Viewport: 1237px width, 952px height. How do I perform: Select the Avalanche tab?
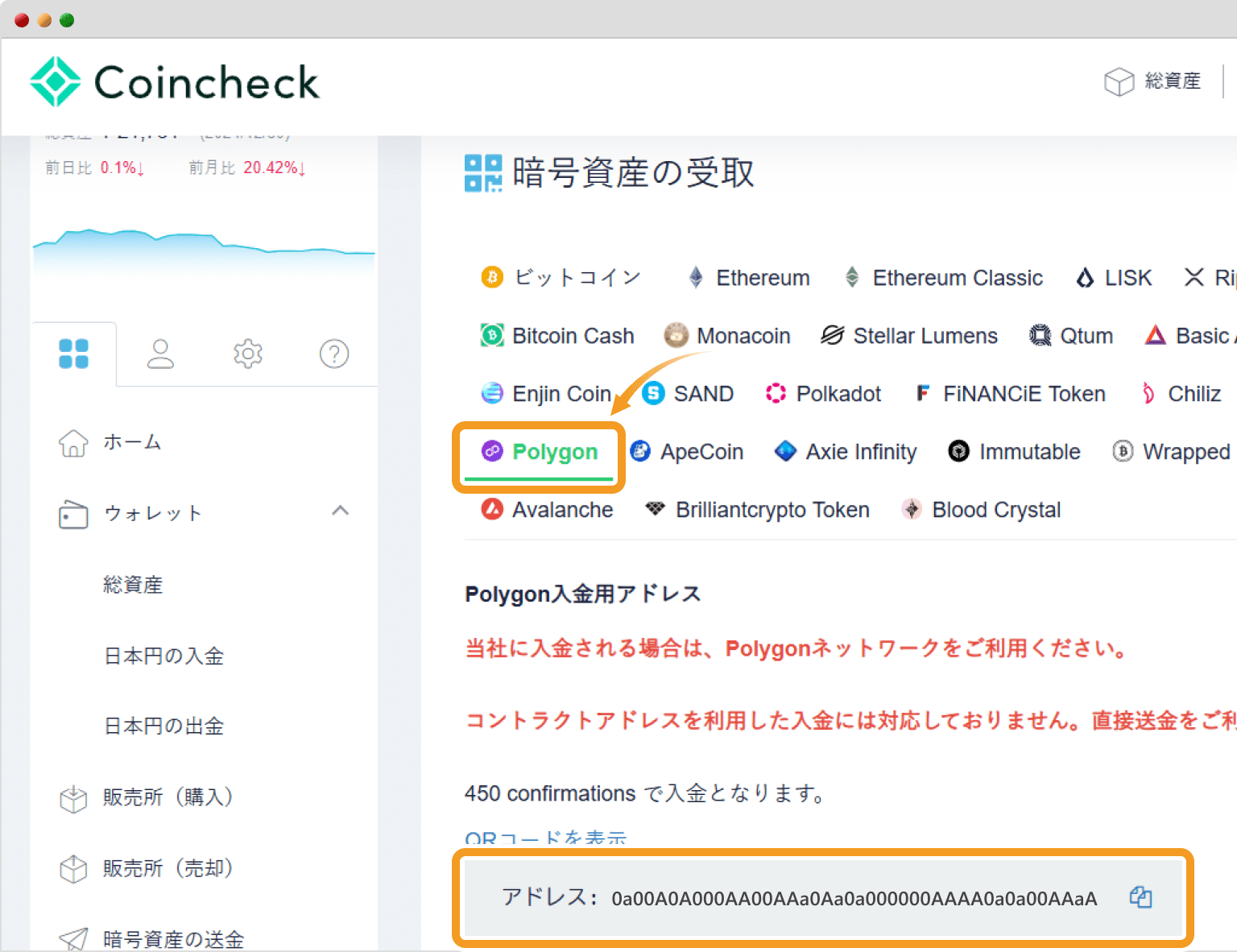[547, 510]
